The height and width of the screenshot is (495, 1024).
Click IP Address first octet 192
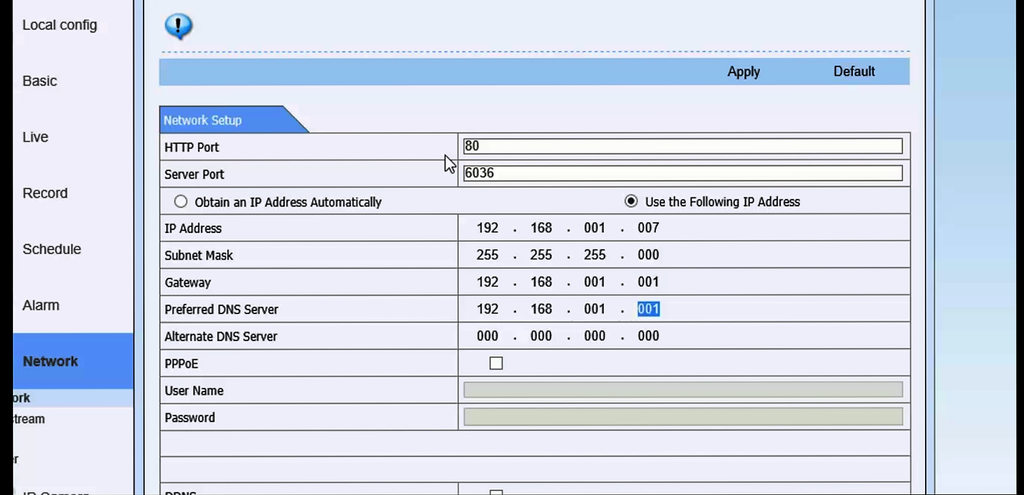click(488, 228)
